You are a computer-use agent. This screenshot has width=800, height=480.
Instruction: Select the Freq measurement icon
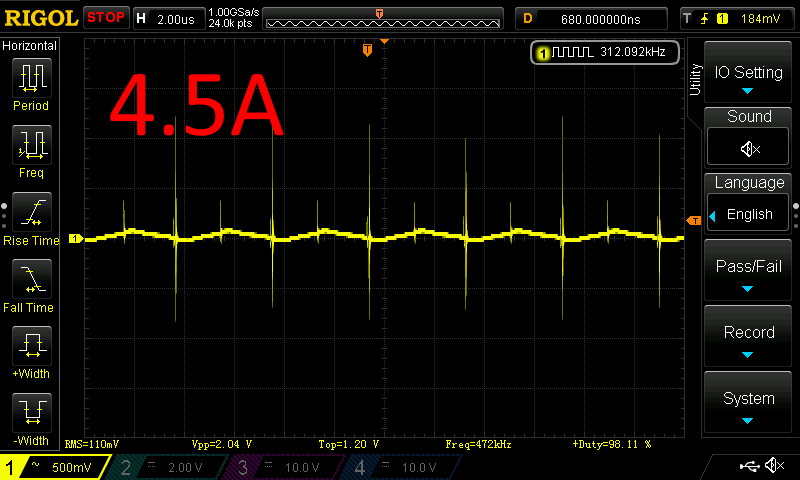coord(32,144)
